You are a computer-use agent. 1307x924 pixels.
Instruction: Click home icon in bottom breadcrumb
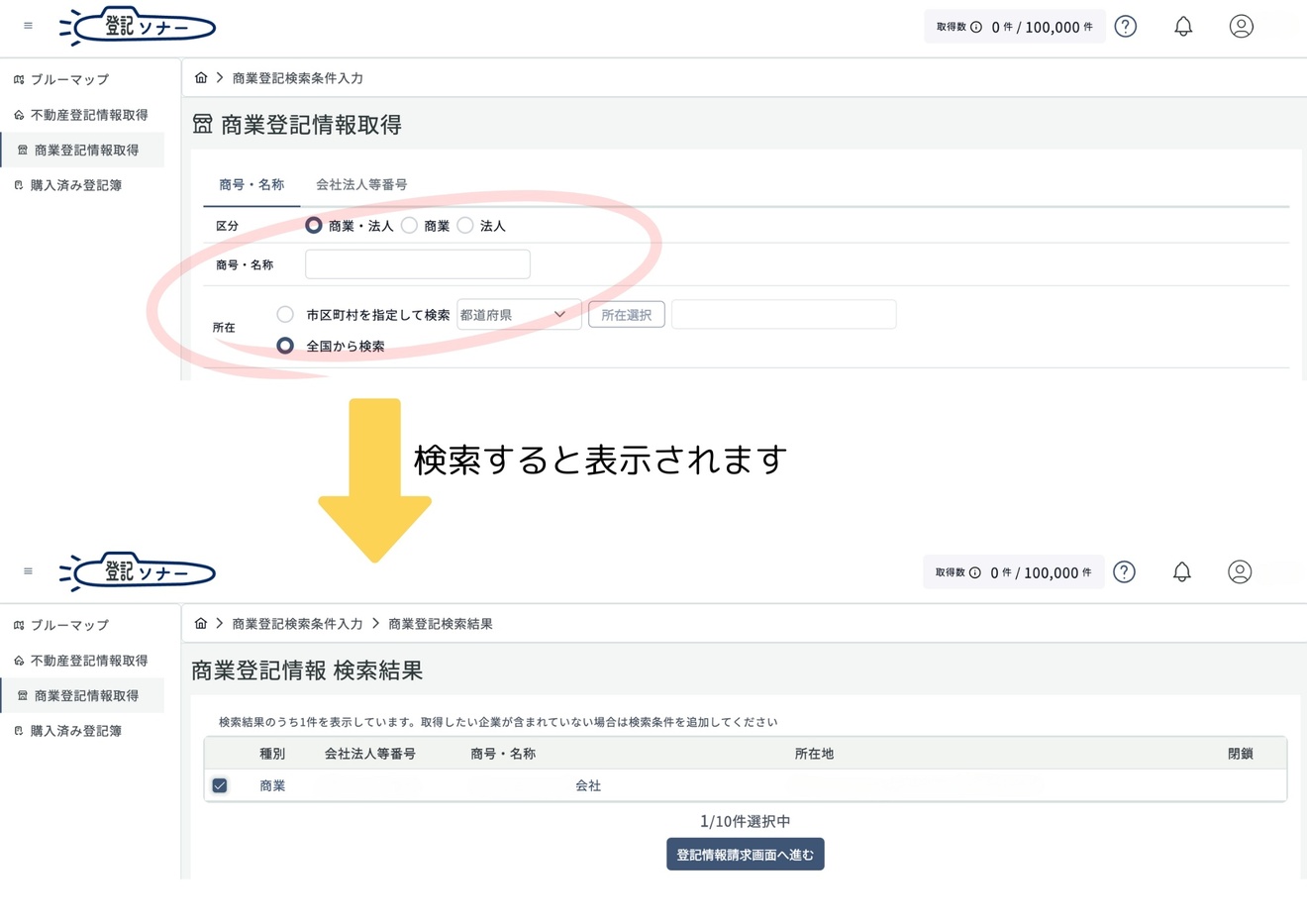click(x=201, y=623)
